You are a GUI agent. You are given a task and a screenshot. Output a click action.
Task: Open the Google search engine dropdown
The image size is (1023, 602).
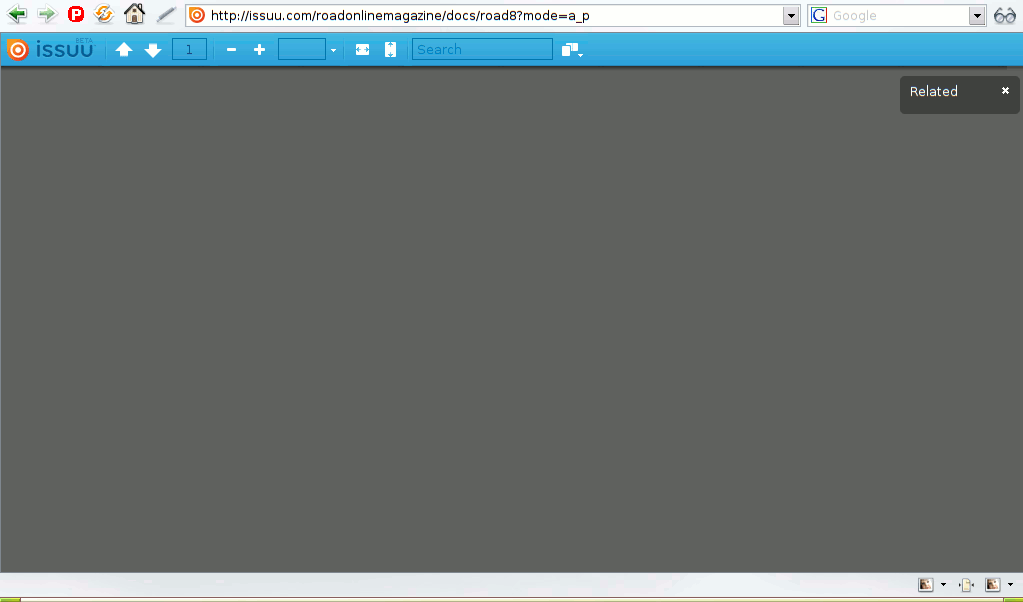[977, 16]
